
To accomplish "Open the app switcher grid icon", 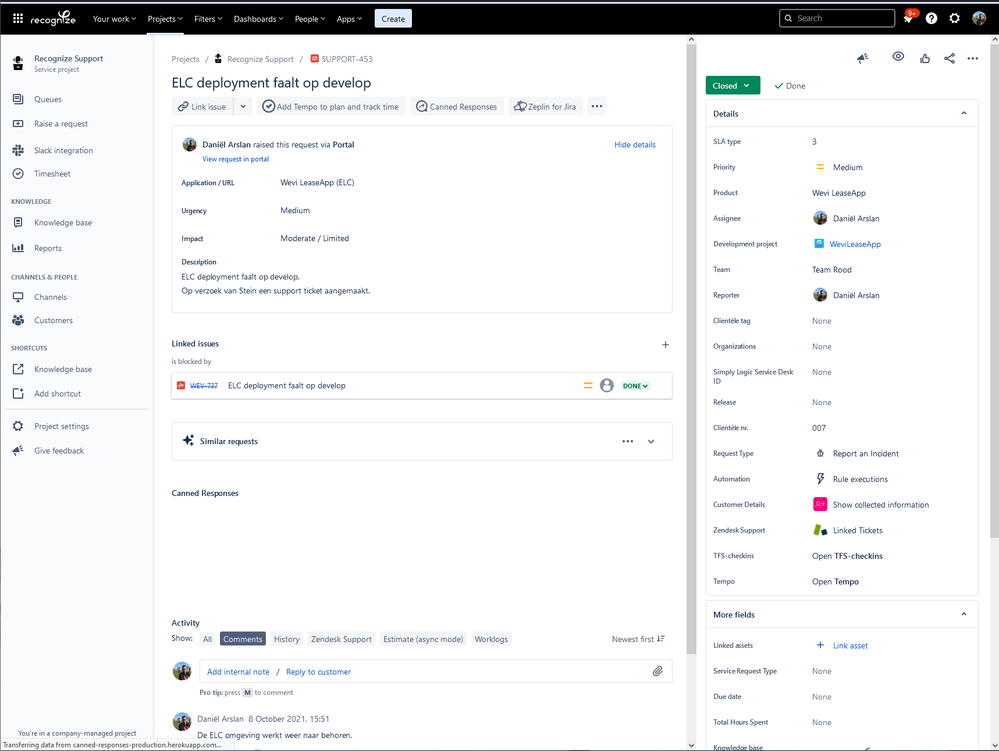I will tap(18, 18).
